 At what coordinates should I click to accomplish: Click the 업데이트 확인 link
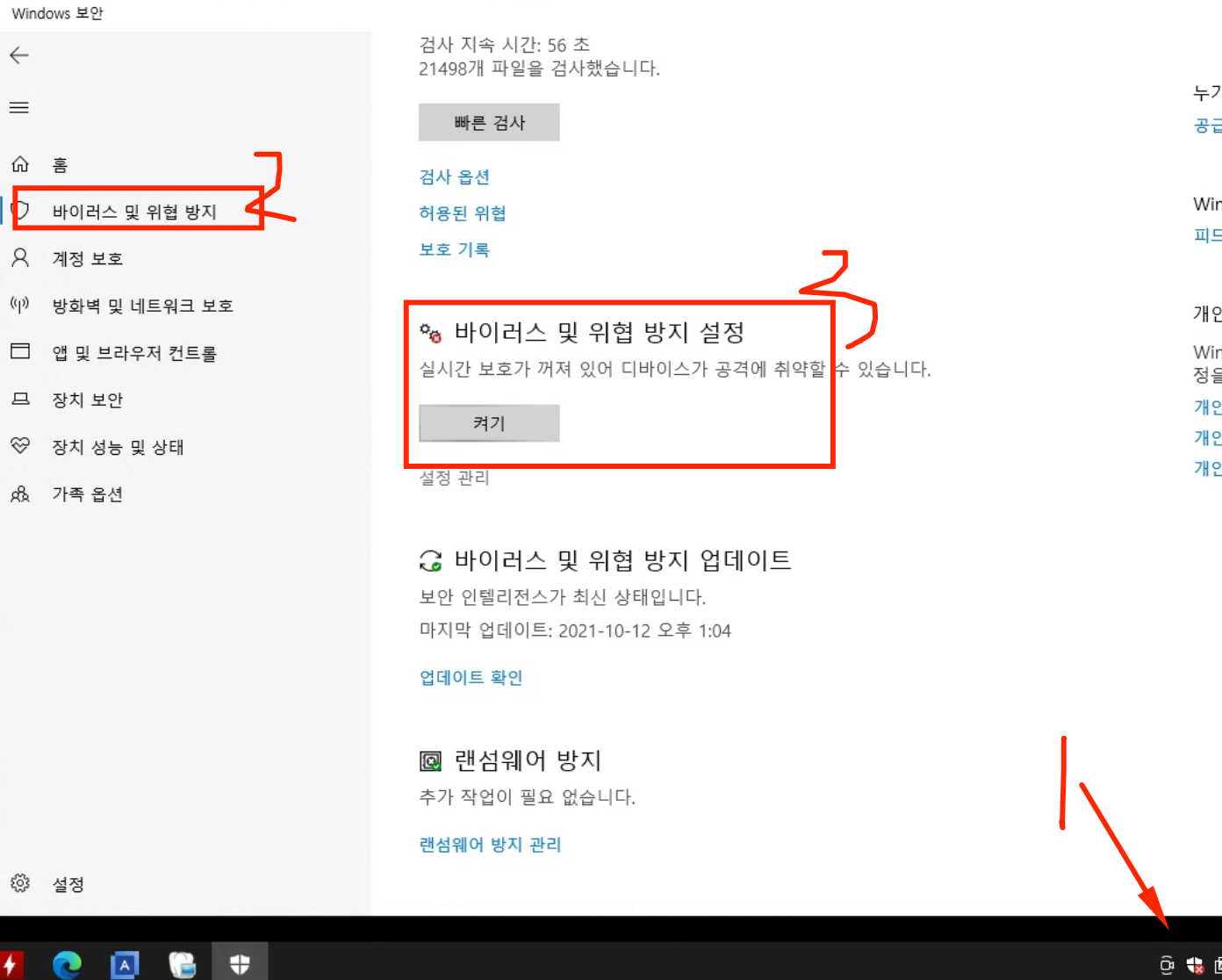pos(471,677)
